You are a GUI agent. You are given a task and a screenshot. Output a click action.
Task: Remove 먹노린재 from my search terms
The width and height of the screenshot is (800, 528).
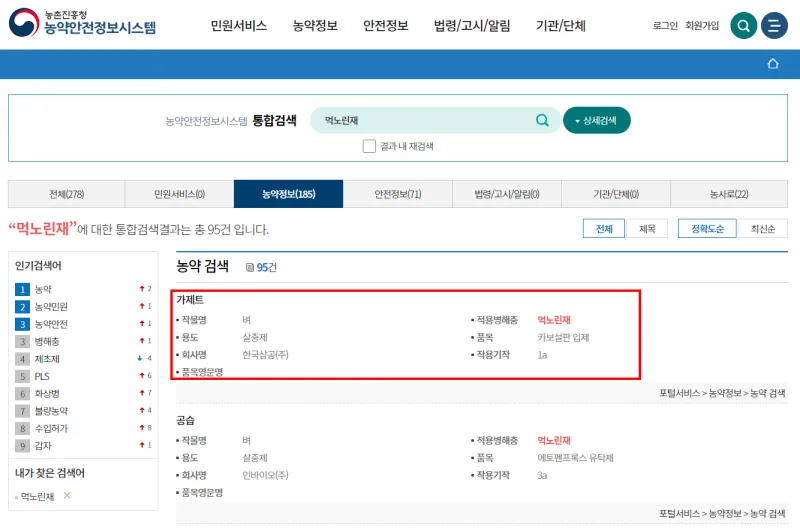pyautogui.click(x=67, y=495)
